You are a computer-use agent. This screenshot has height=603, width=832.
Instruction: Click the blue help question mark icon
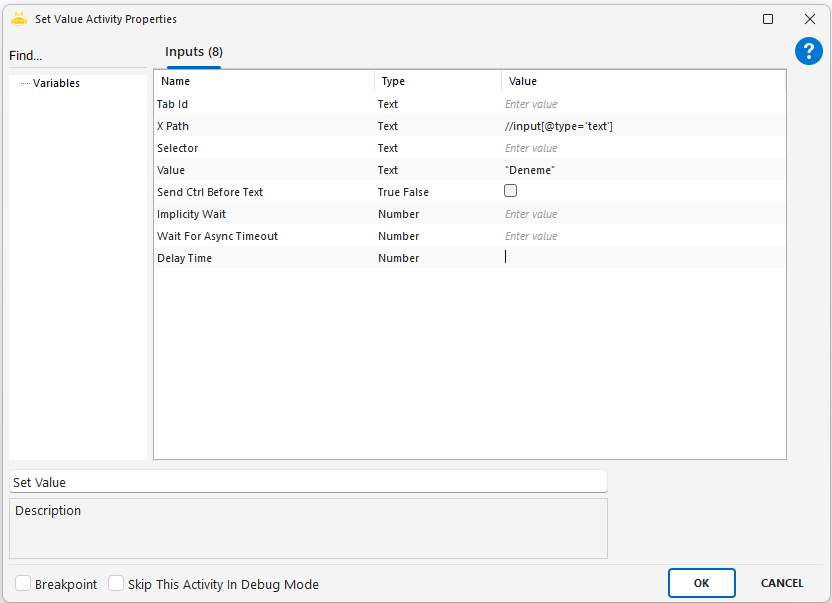pos(808,52)
